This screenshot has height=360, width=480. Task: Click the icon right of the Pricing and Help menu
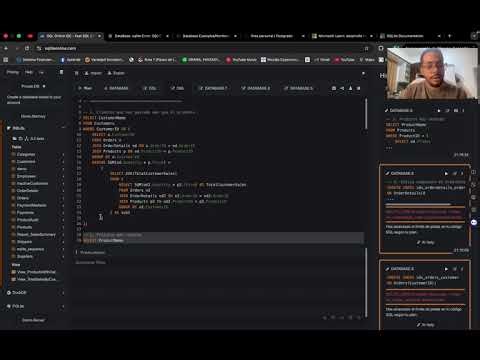coord(61,72)
